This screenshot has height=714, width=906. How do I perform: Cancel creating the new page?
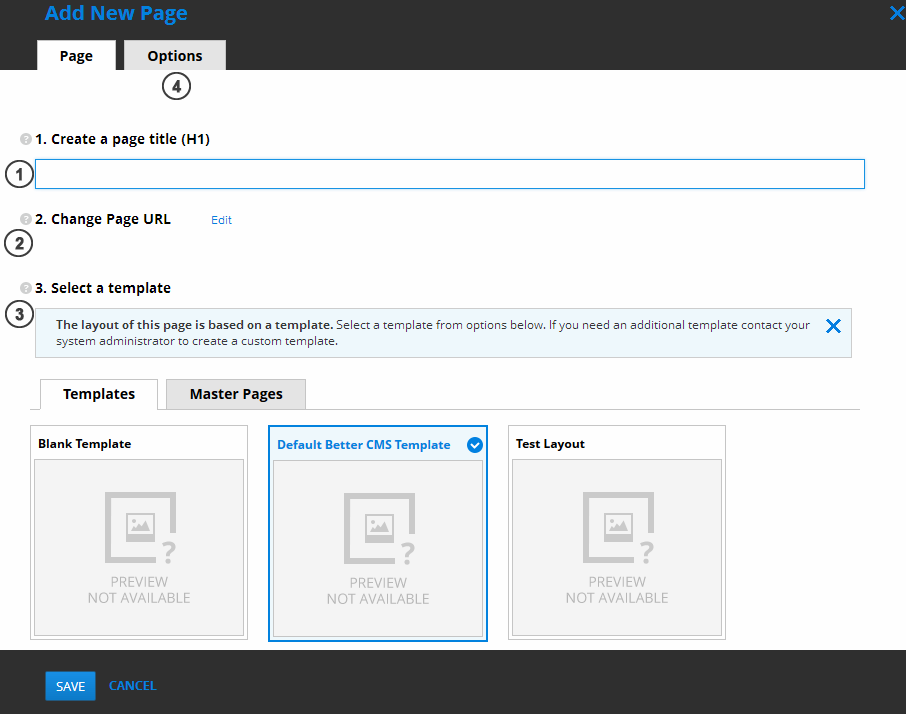(x=132, y=686)
